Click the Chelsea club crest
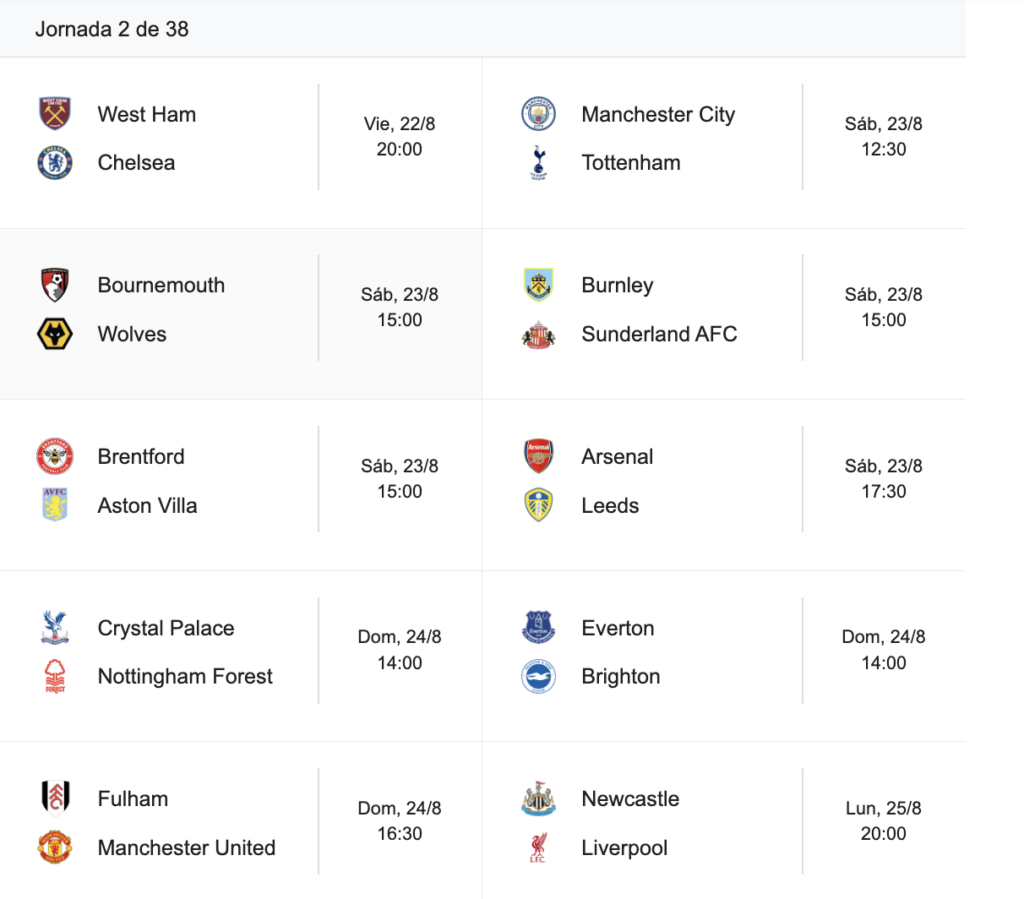 coord(55,163)
